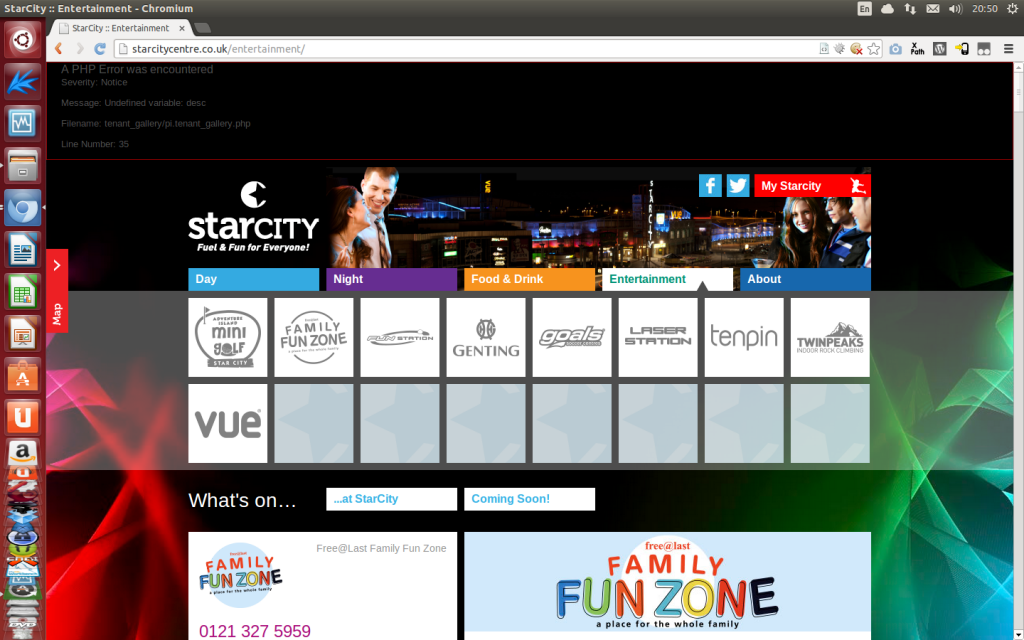This screenshot has width=1024, height=640.
Task: Open StarCity Twitter page icon
Action: 737,185
